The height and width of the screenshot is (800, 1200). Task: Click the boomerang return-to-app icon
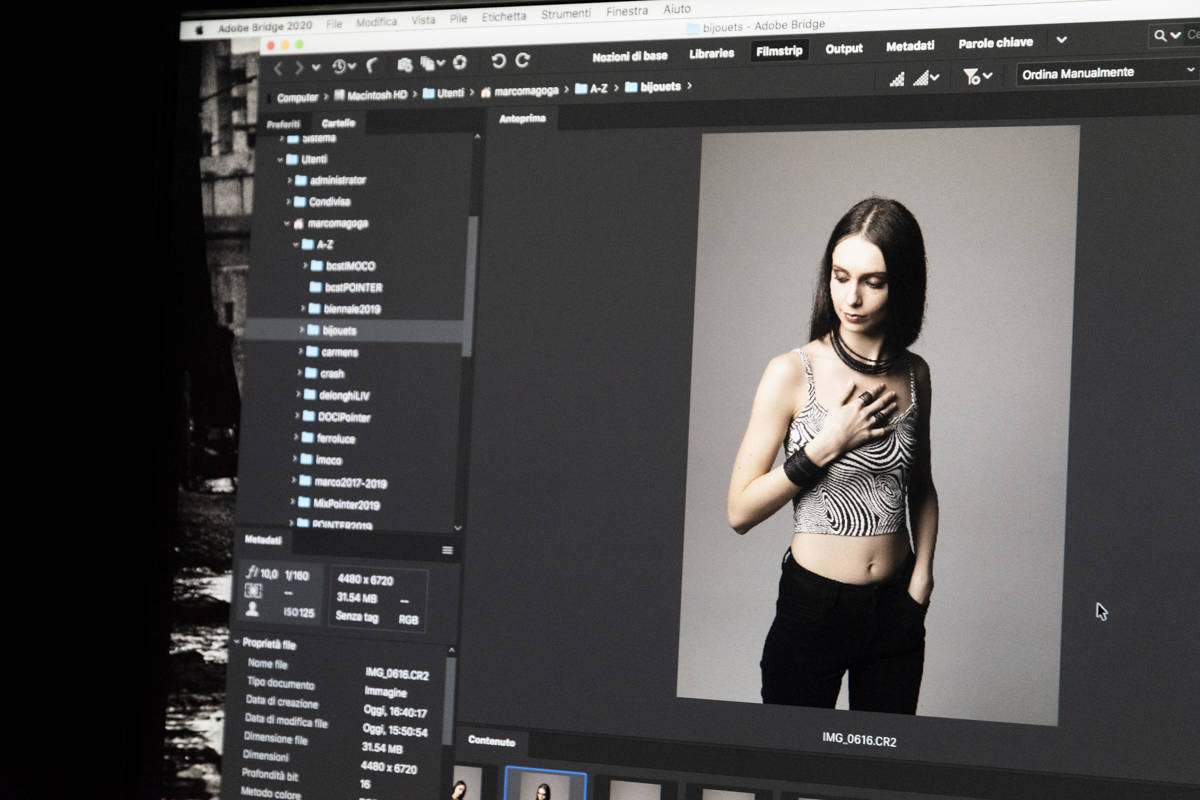[372, 65]
